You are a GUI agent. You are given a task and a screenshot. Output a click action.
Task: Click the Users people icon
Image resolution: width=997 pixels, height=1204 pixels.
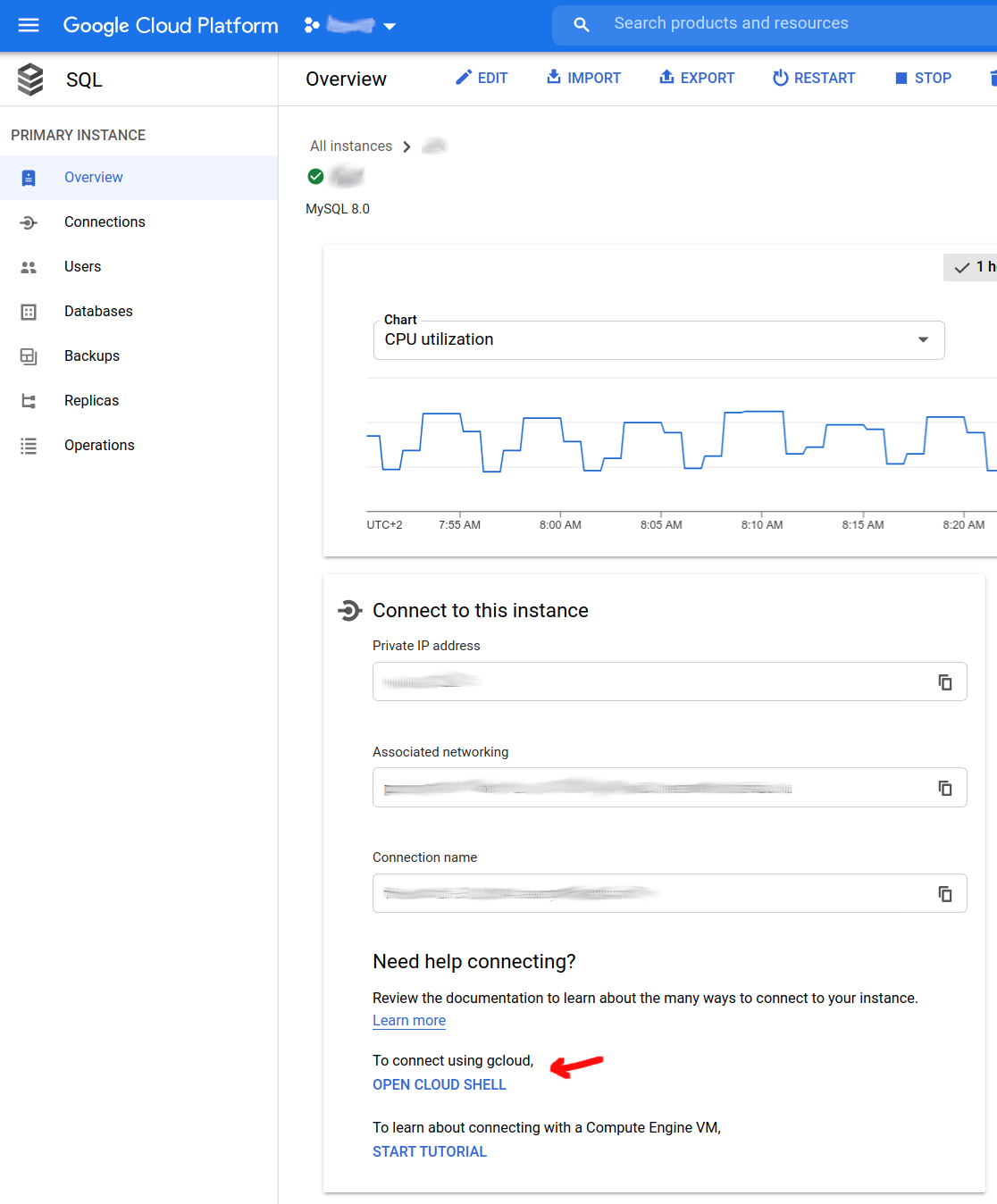[29, 267]
